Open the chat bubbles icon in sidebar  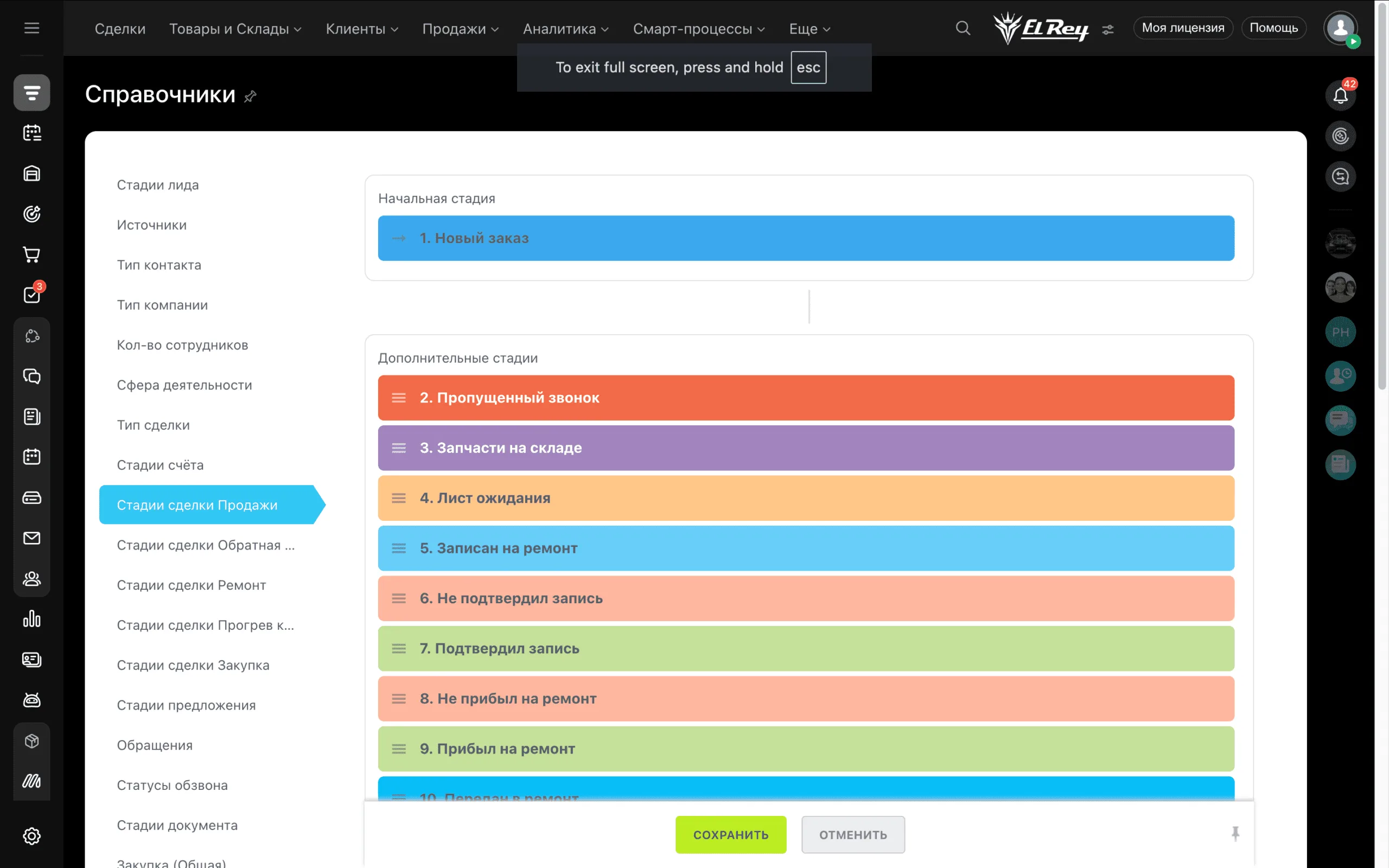pyautogui.click(x=31, y=376)
